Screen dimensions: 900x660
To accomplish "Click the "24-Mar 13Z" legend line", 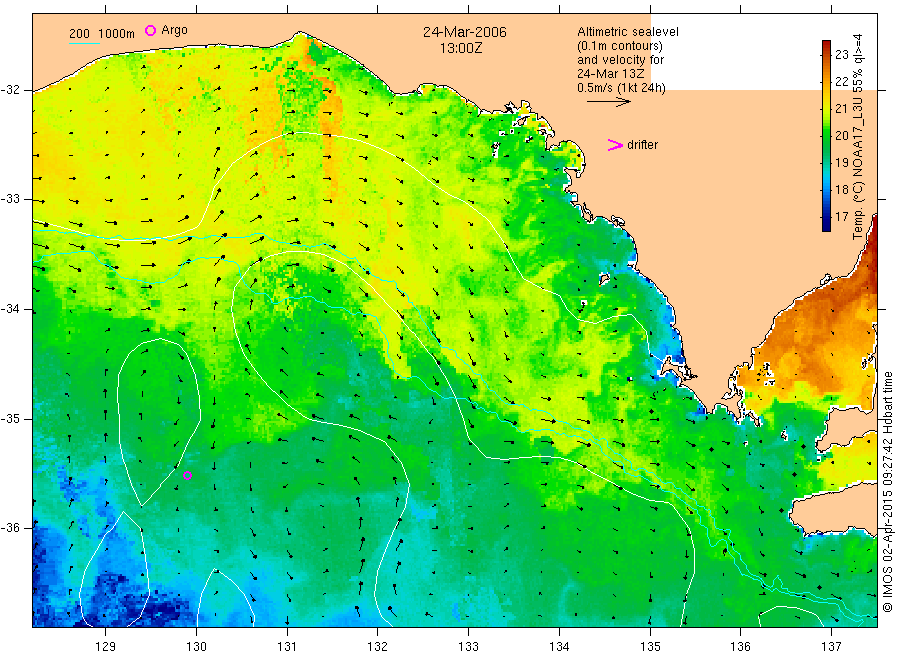I will (x=611, y=74).
